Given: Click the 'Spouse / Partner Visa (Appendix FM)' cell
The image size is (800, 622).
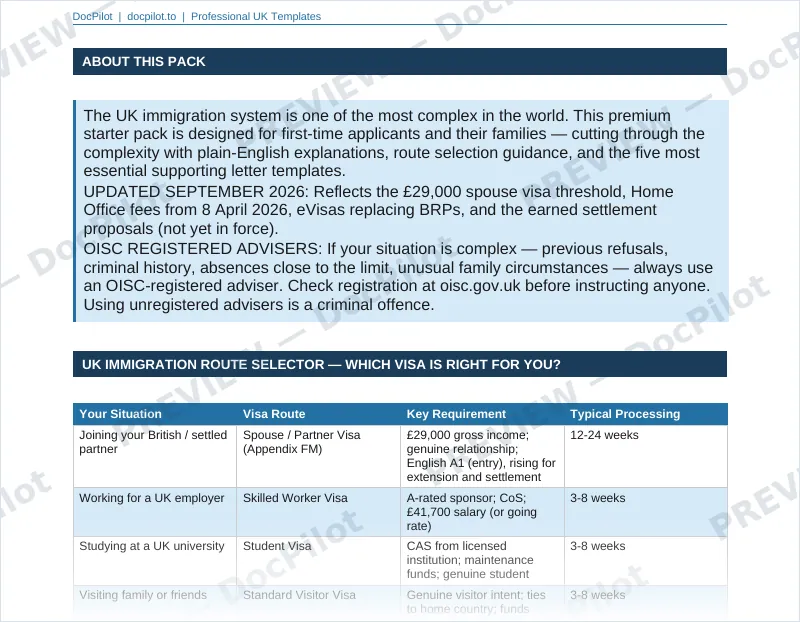Looking at the screenshot, I should tap(318, 456).
